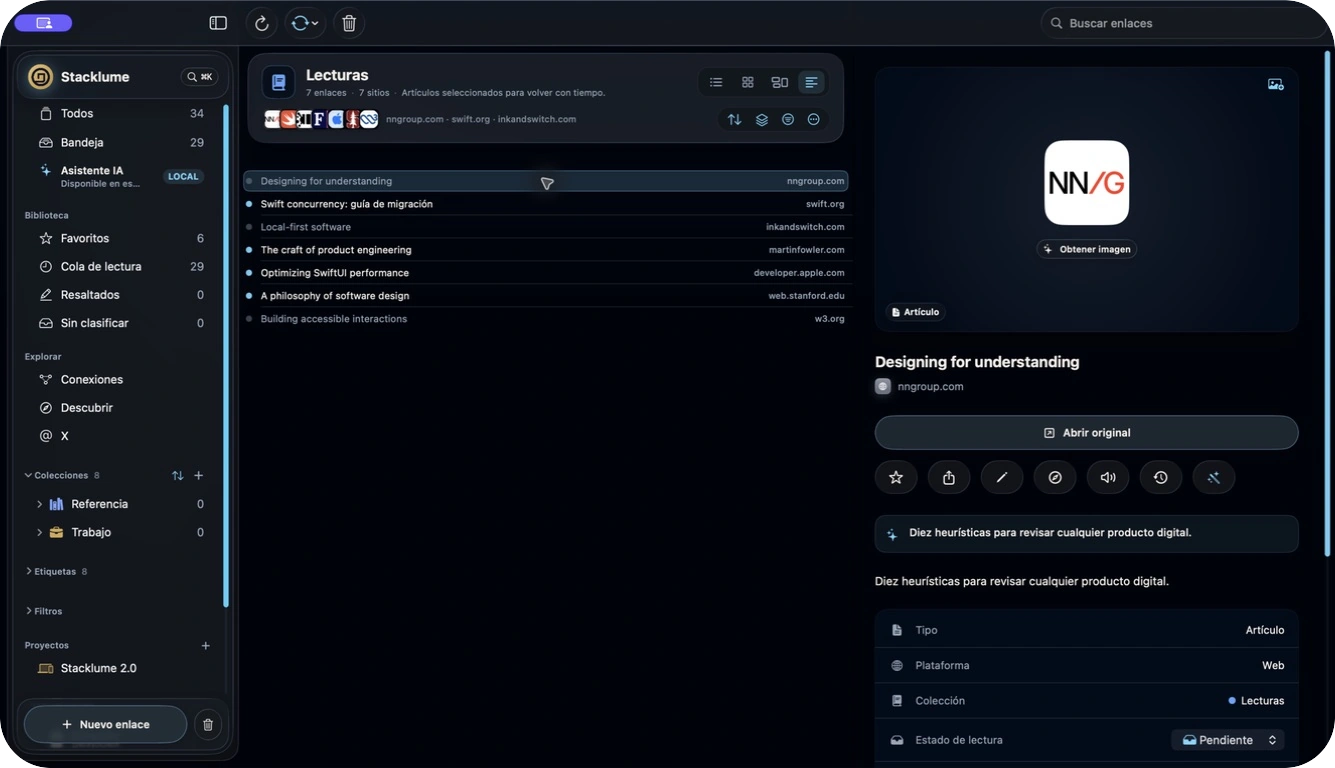Open more options ellipsis icon
The image size is (1335, 768).
(x=814, y=119)
